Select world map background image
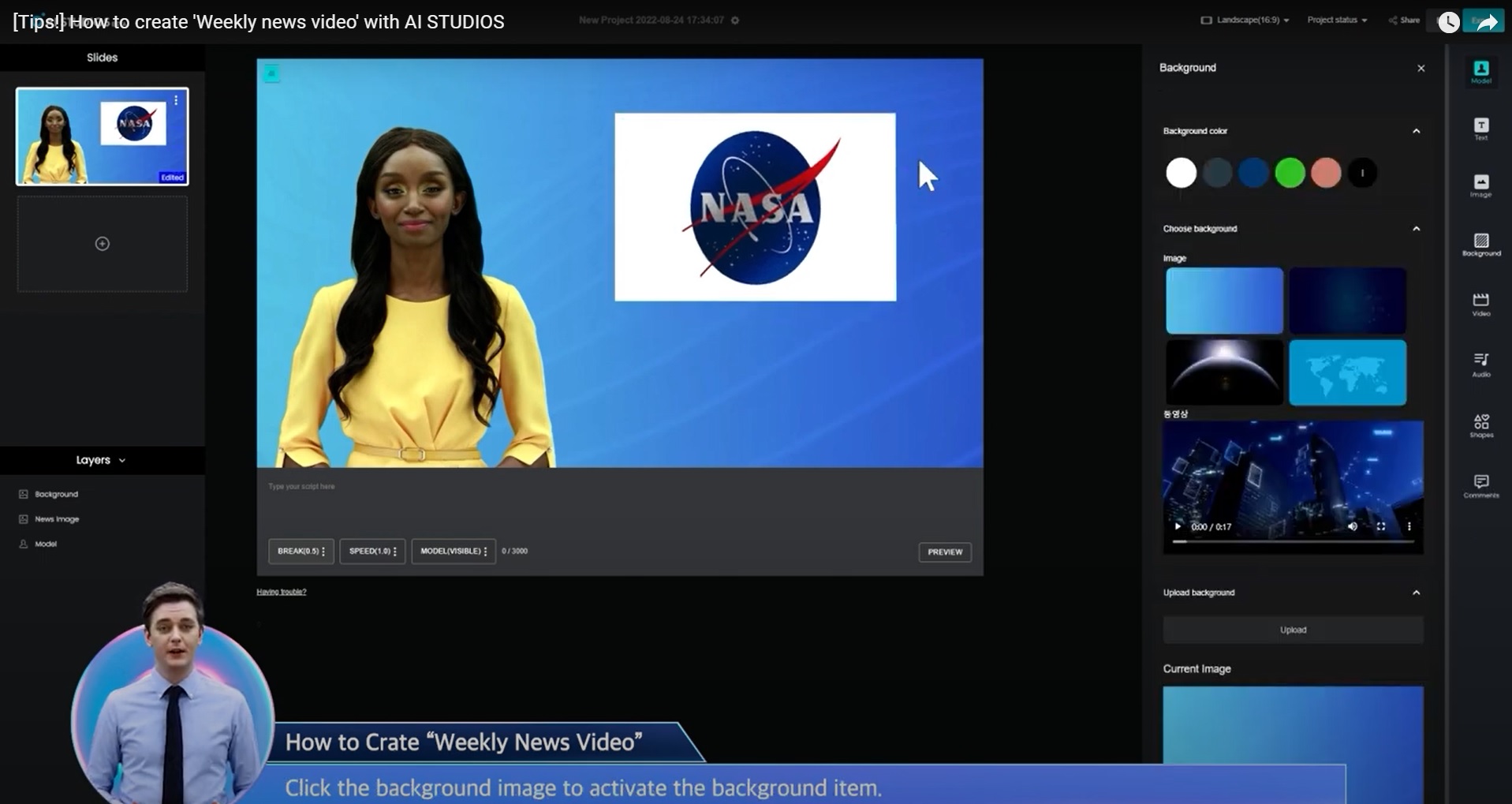This screenshot has height=804, width=1512. point(1348,372)
